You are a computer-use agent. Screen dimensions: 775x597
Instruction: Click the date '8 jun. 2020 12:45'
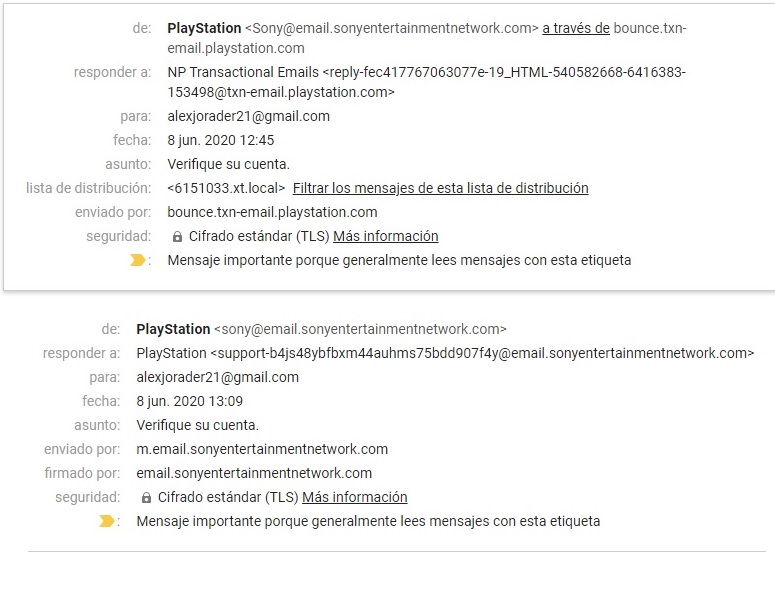click(x=220, y=140)
